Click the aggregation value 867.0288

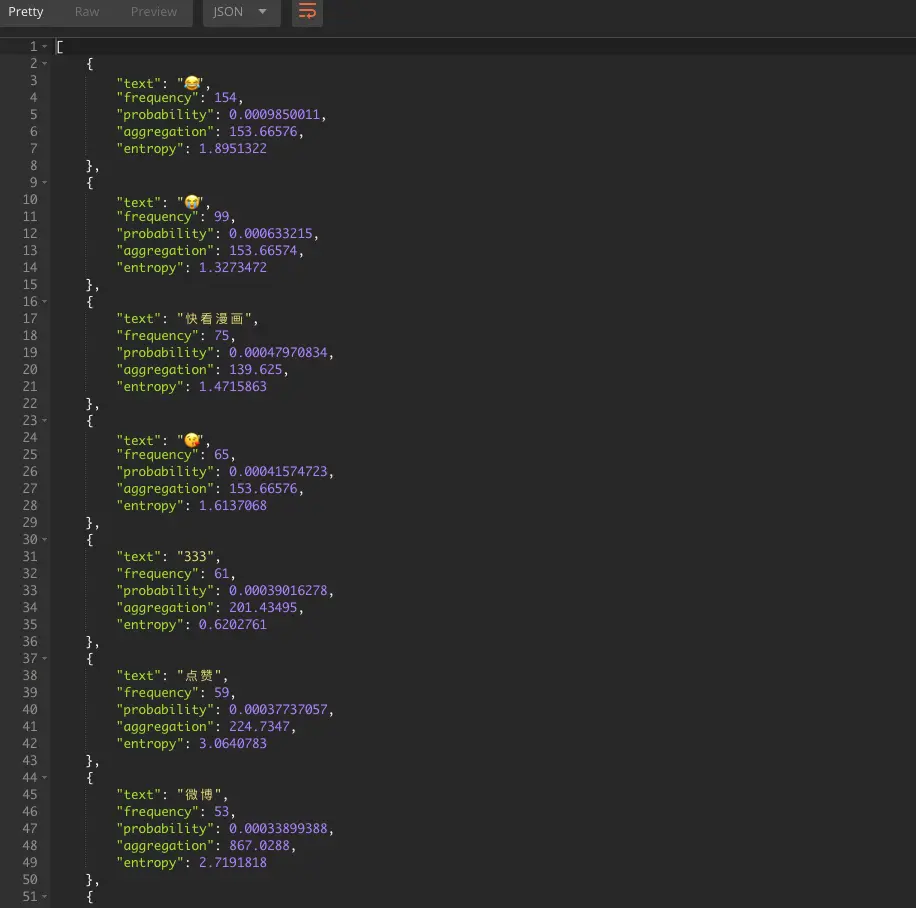pyautogui.click(x=259, y=845)
